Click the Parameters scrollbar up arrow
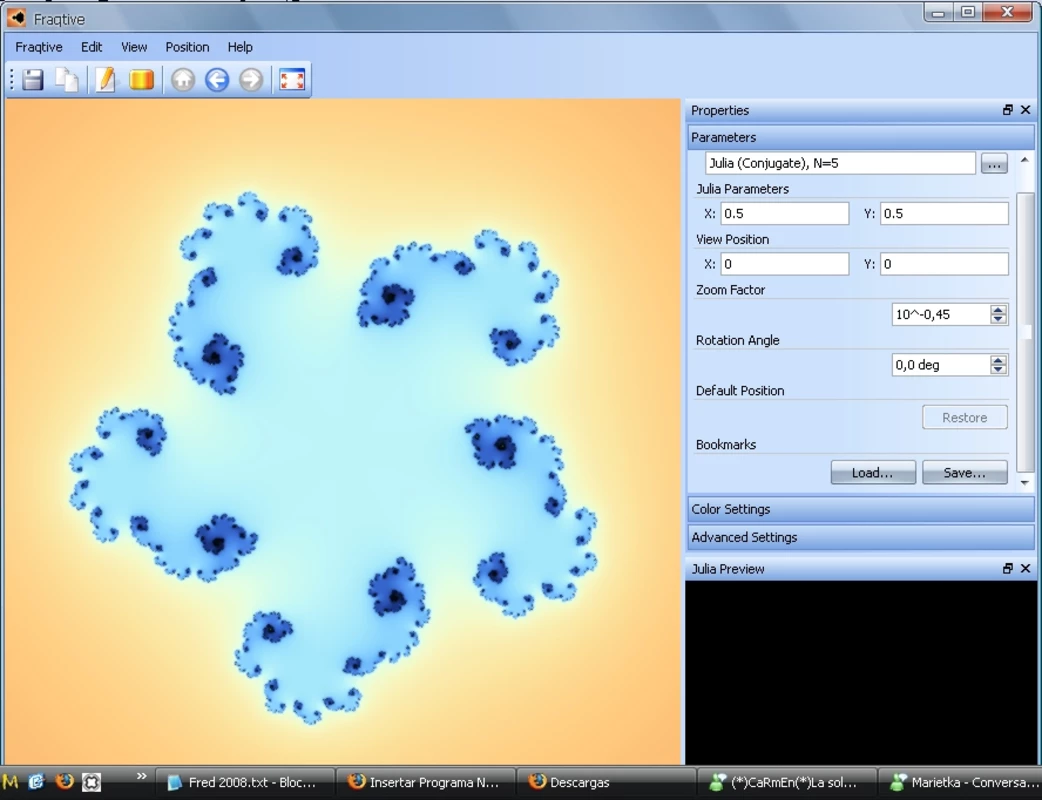Image resolution: width=1042 pixels, height=800 pixels. pos(1025,160)
